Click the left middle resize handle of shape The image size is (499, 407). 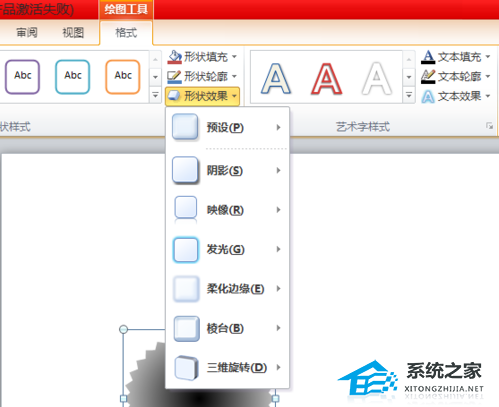tap(123, 398)
